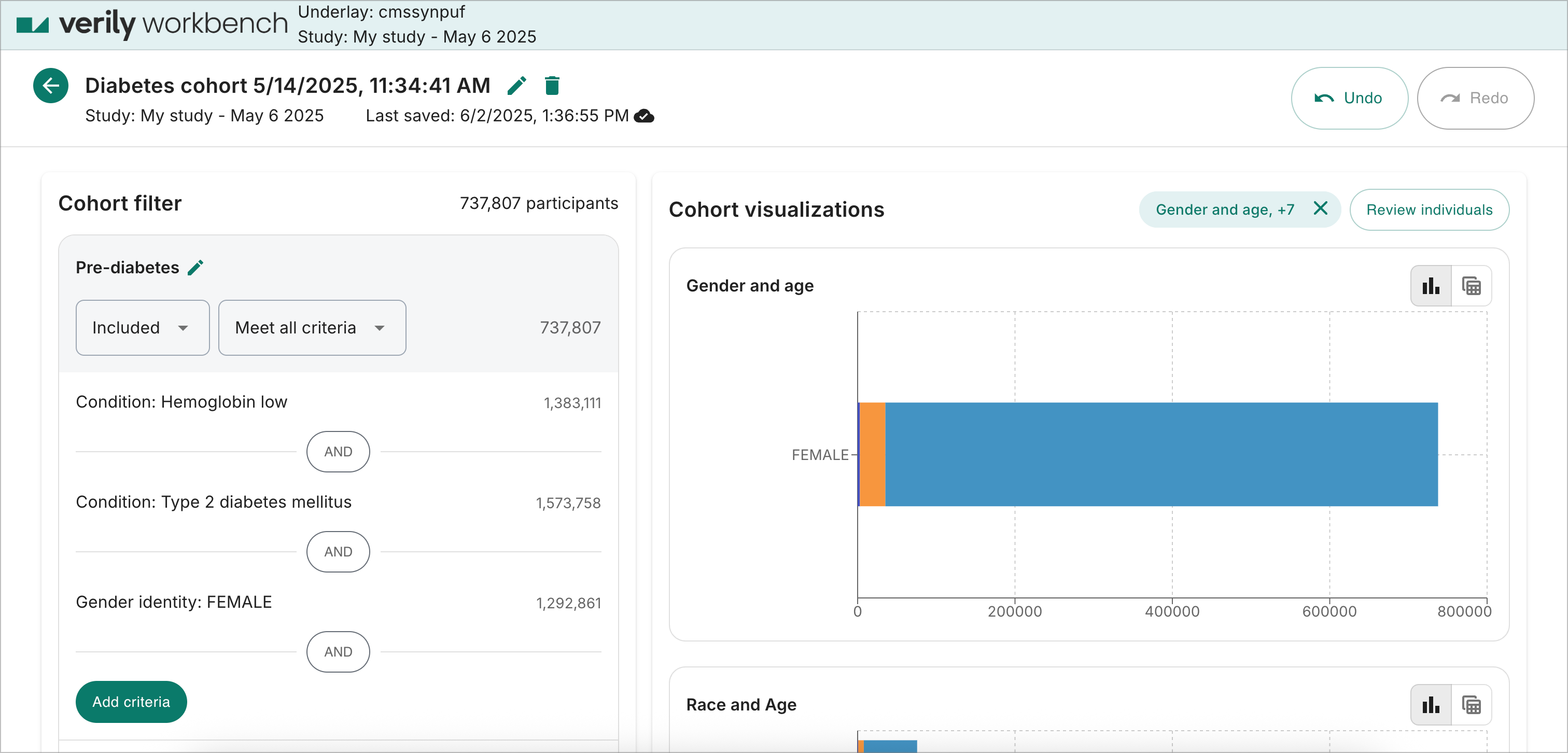Screen dimensions: 1568x753
Task: Click the Undo button
Action: click(x=1350, y=98)
